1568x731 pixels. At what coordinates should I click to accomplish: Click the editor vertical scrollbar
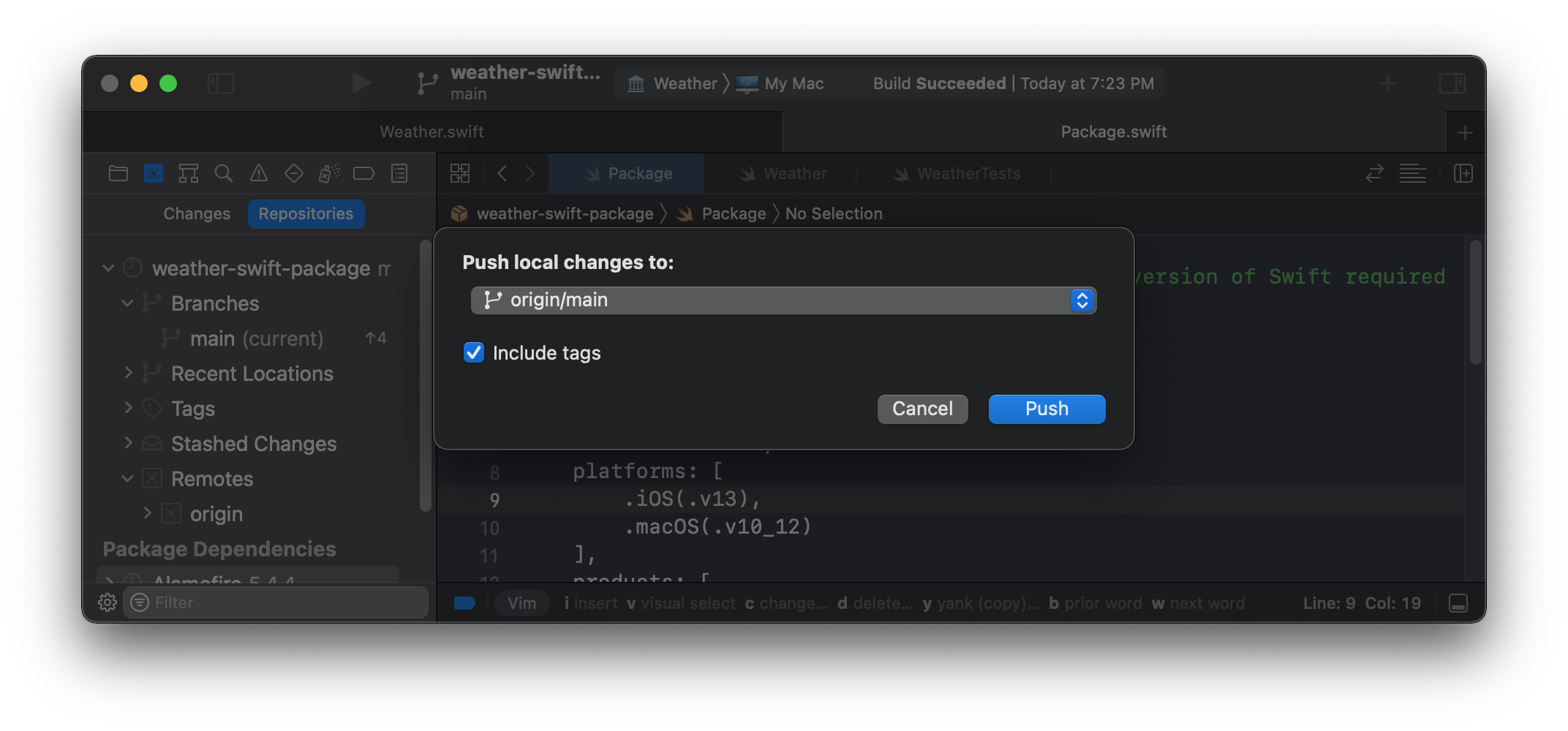point(1475,302)
